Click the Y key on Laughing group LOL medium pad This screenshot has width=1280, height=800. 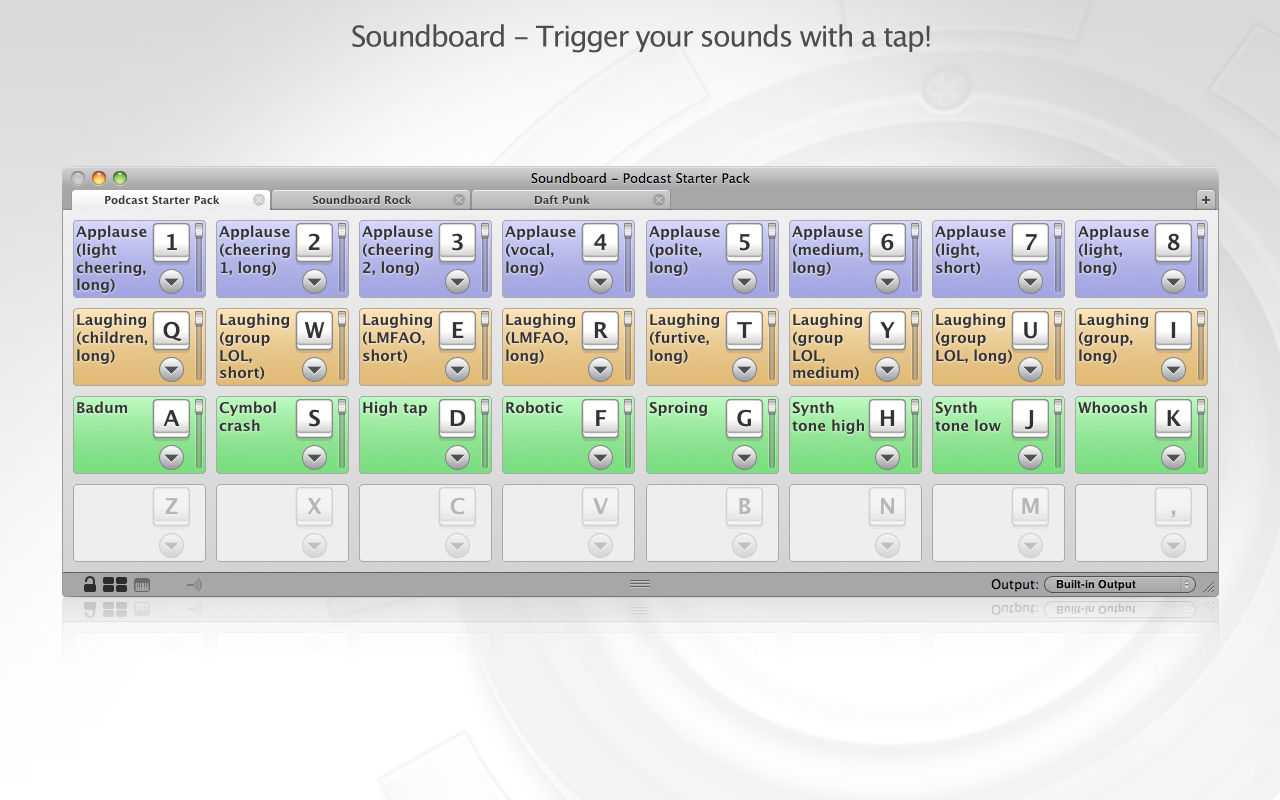[x=887, y=331]
